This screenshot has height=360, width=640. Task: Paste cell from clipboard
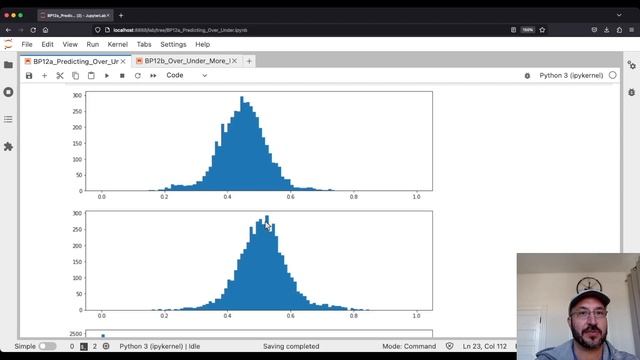coord(91,76)
